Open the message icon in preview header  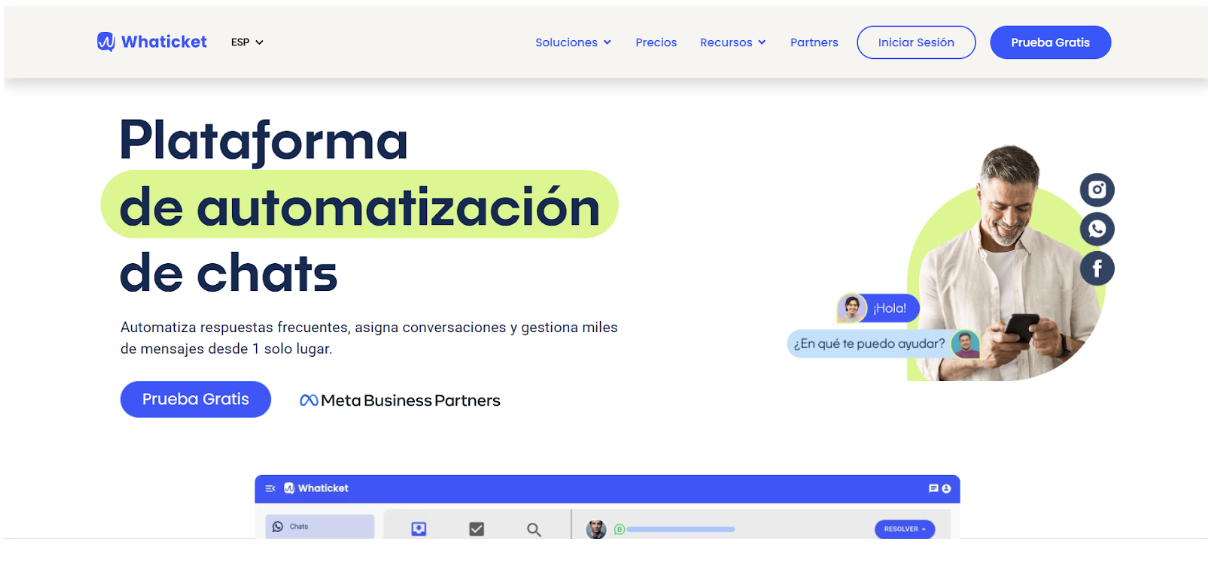pyautogui.click(x=933, y=488)
